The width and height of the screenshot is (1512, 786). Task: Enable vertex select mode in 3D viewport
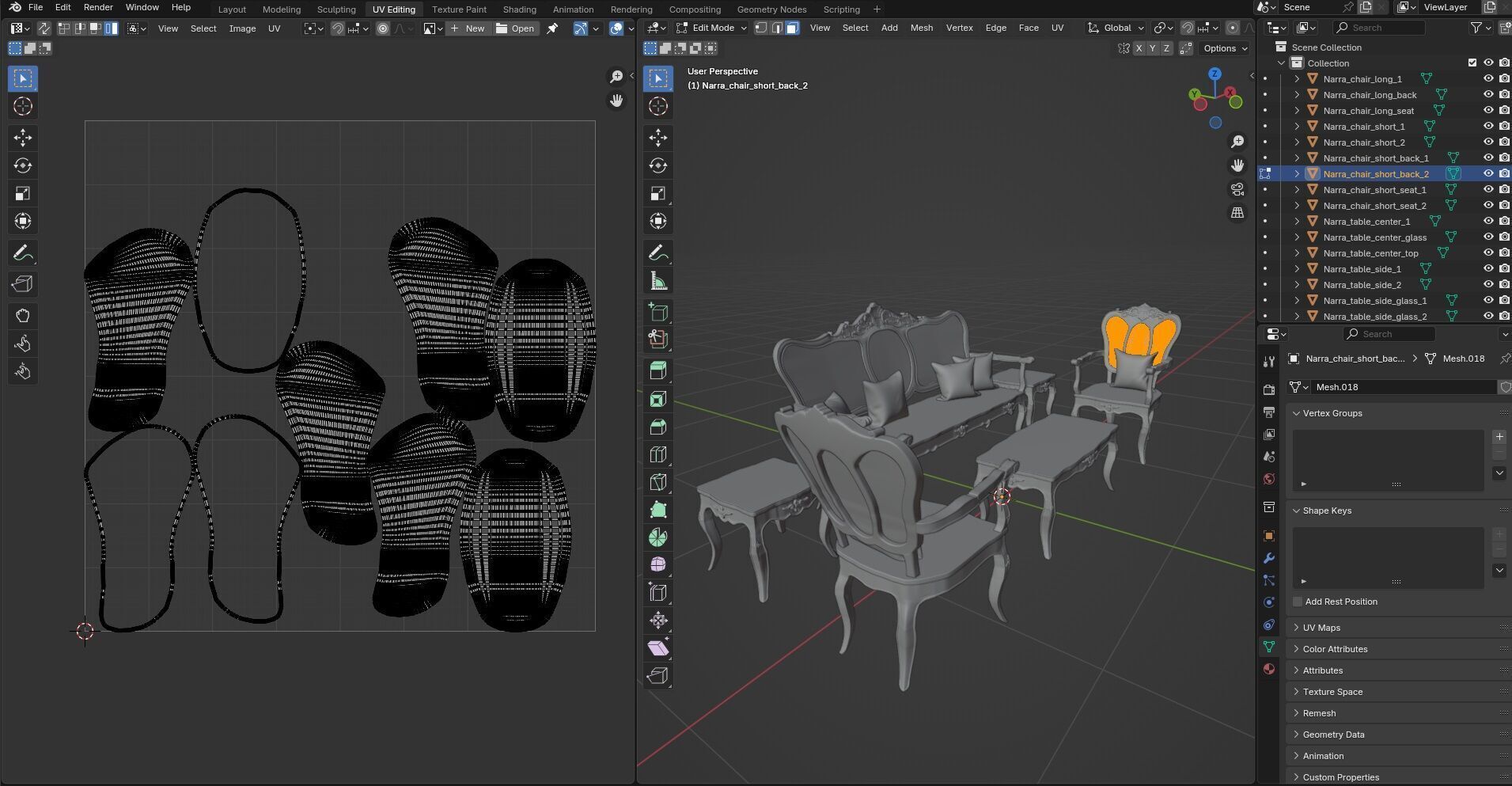click(x=761, y=28)
